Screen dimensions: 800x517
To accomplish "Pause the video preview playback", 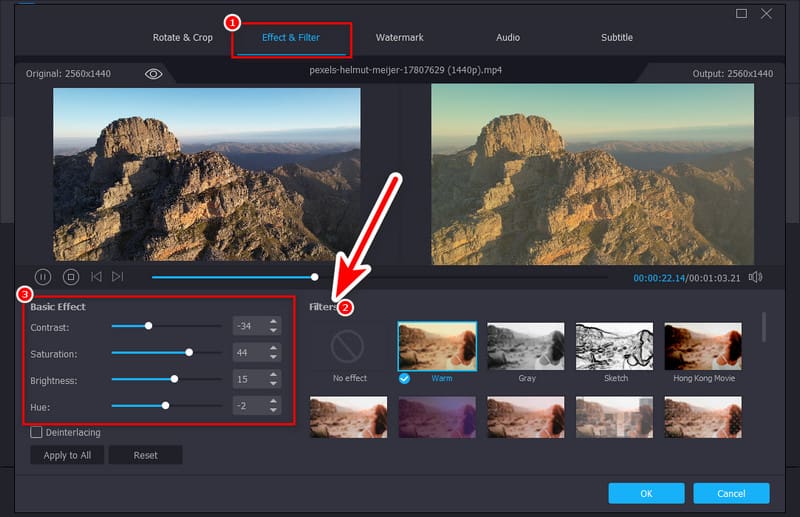I will [43, 277].
